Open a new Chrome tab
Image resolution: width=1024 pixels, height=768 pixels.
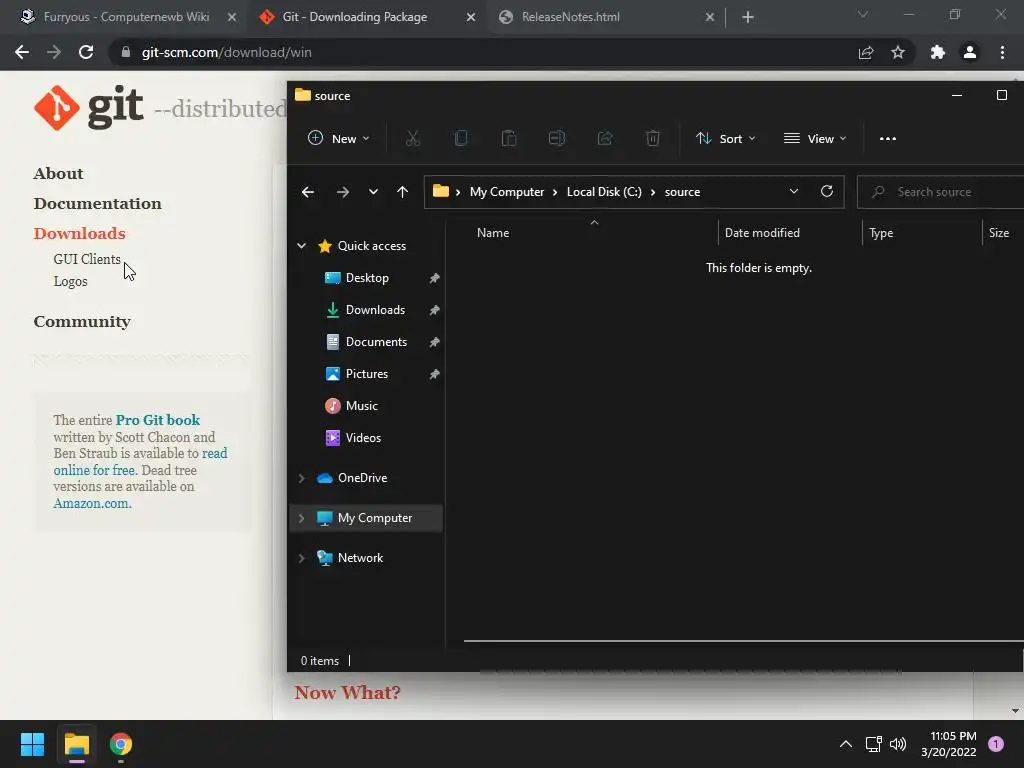[748, 17]
